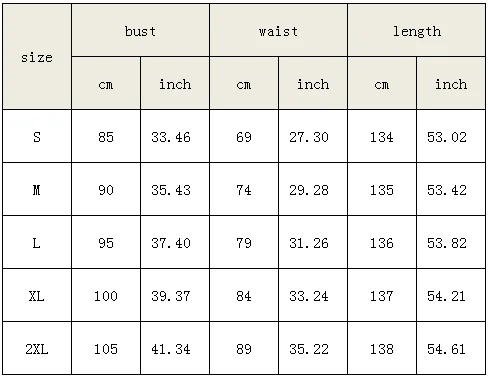Click the L size row label
This screenshot has height=378, width=488.
click(x=37, y=242)
